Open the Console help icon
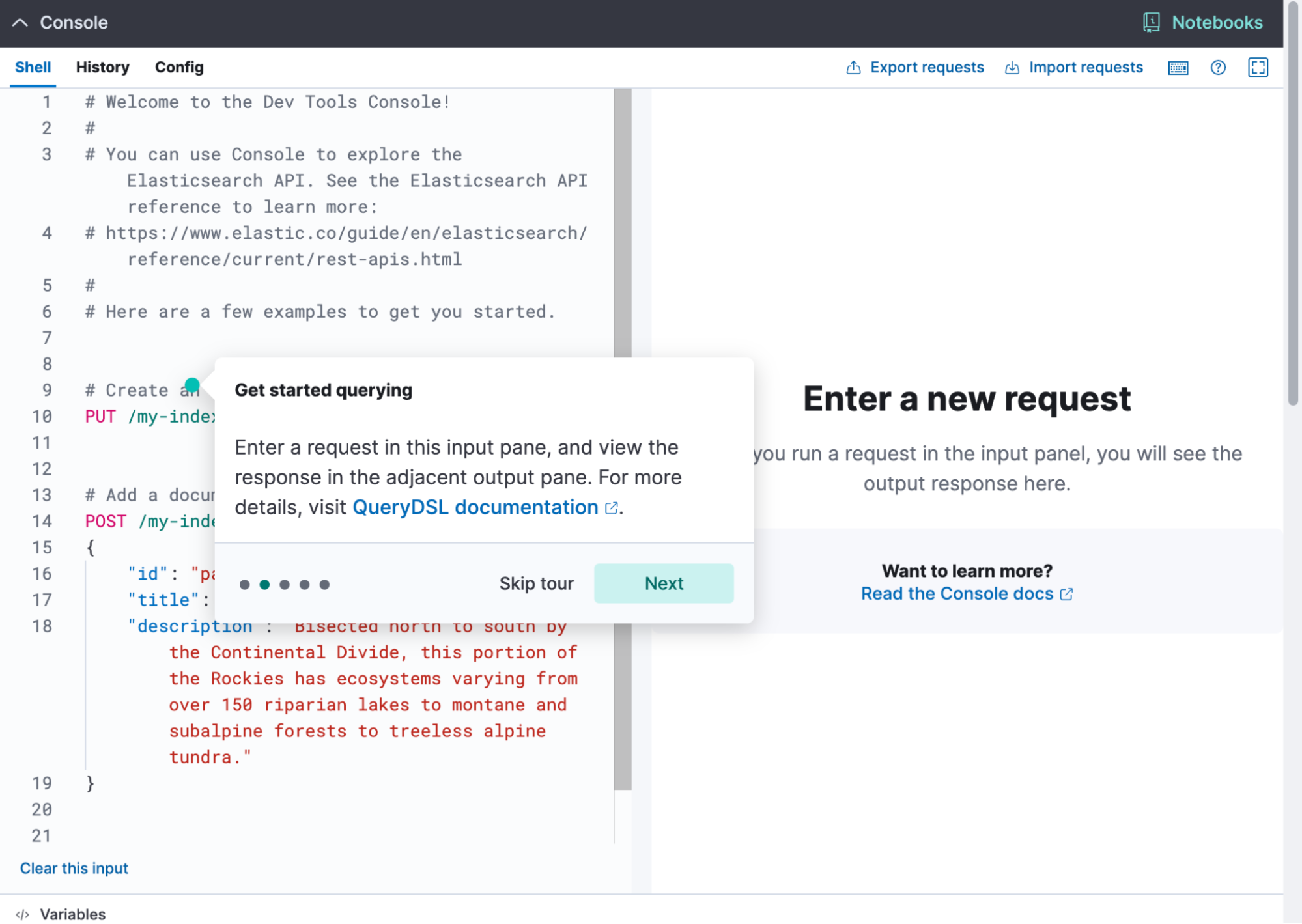 (1218, 67)
